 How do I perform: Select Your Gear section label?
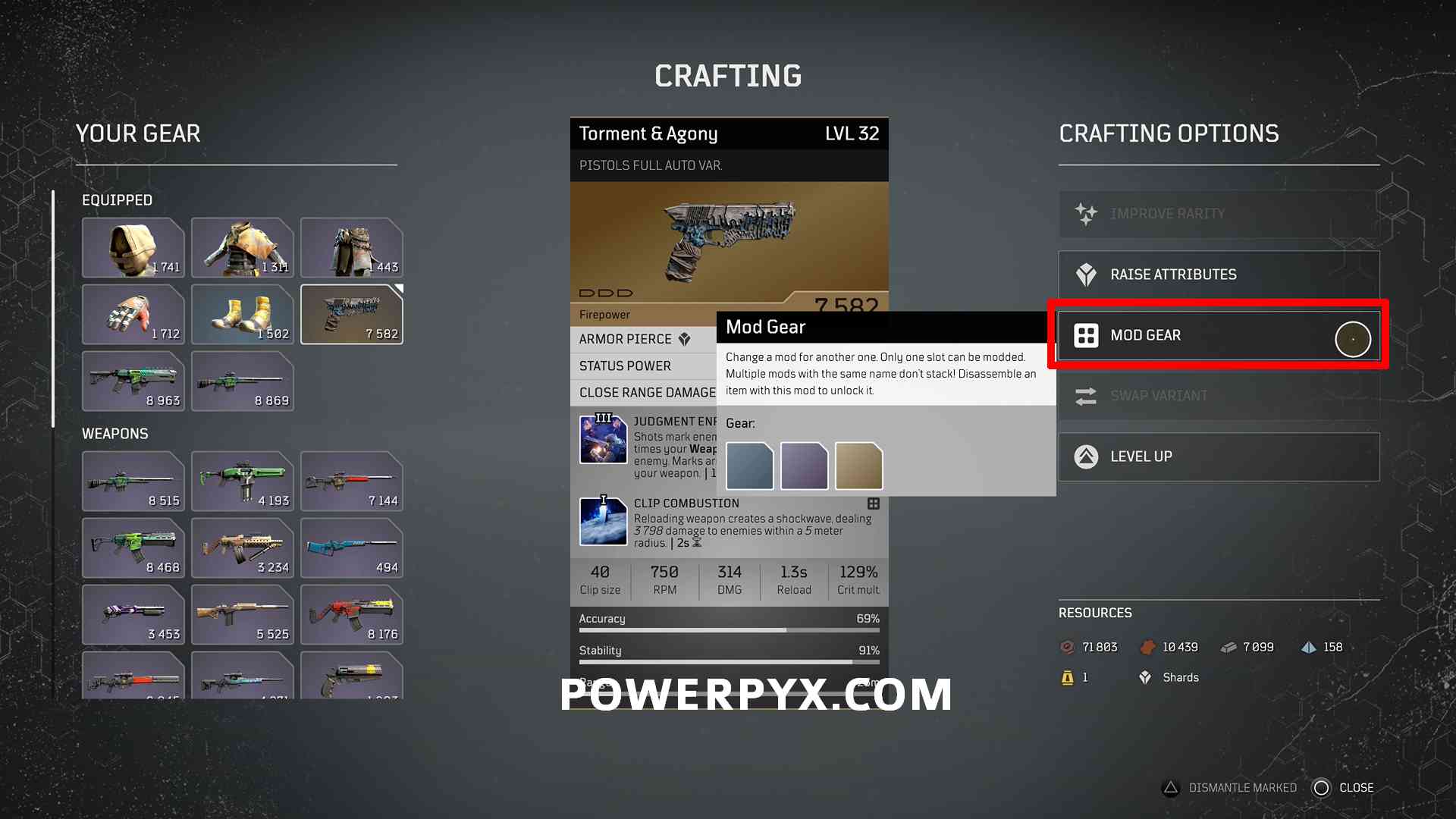(x=153, y=134)
